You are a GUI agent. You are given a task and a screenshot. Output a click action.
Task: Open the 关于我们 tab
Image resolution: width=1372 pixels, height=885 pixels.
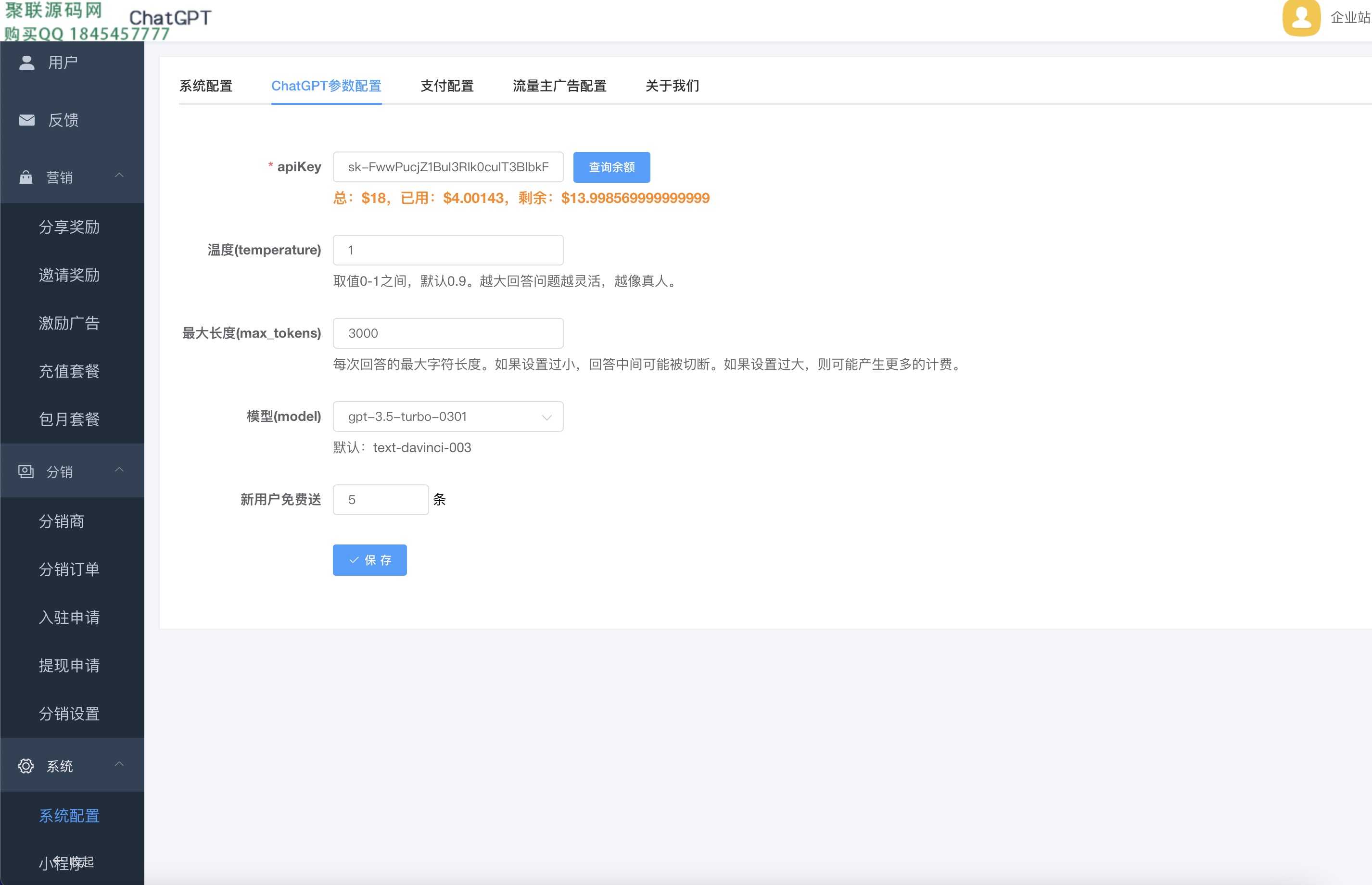[x=673, y=86]
